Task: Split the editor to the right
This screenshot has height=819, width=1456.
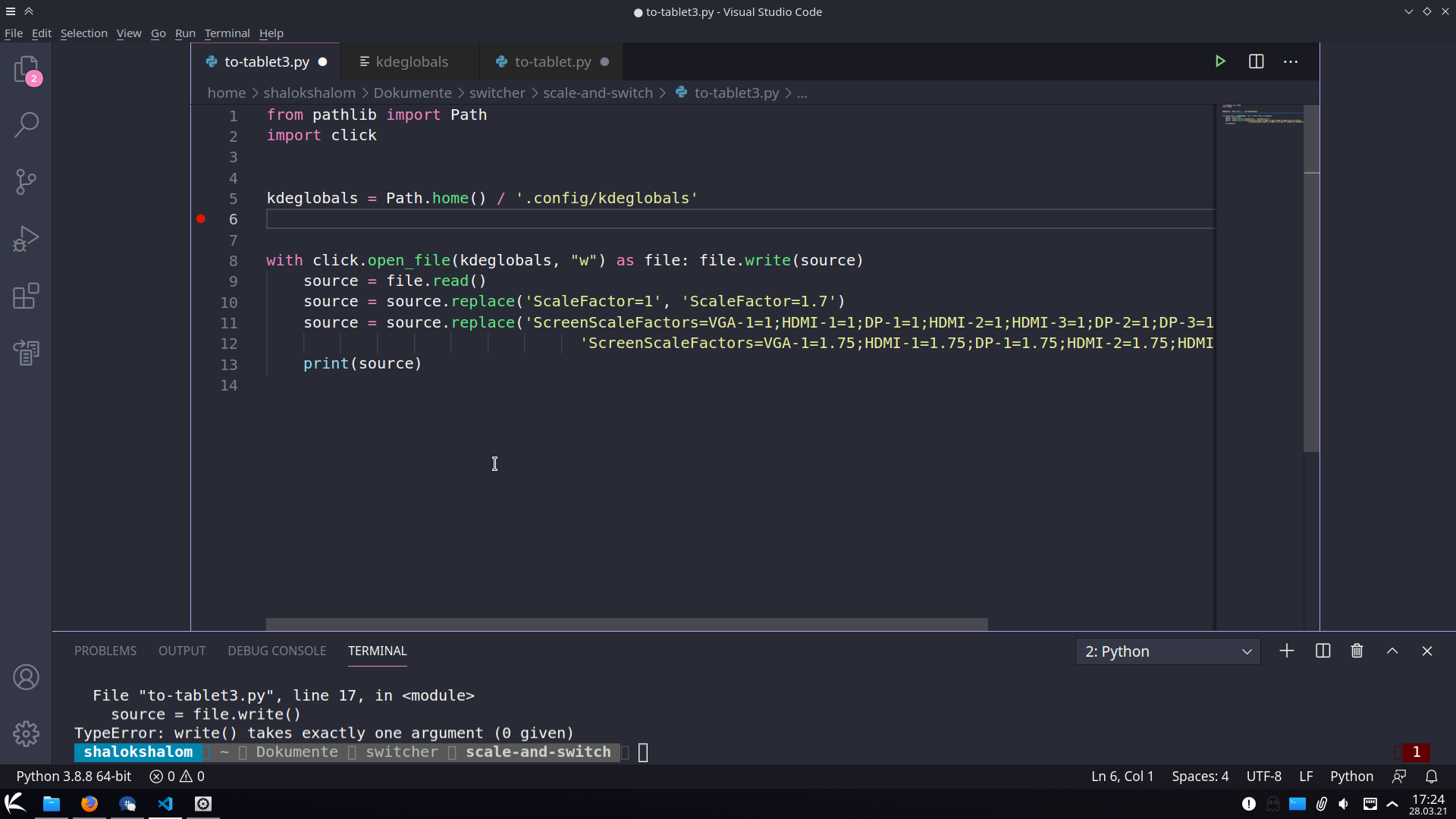Action: [x=1257, y=61]
